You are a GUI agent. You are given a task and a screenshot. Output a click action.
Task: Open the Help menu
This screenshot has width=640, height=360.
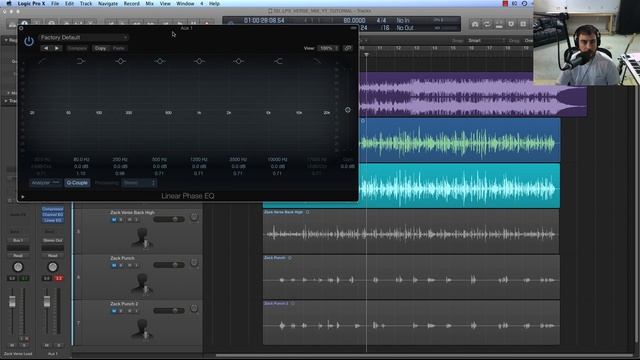(x=214, y=3)
